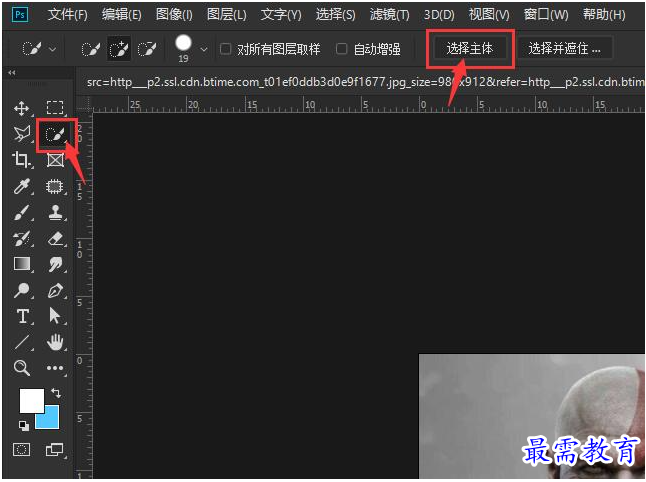Open the 滤镜(T) menu
Image resolution: width=646 pixels, height=482 pixels.
point(389,15)
